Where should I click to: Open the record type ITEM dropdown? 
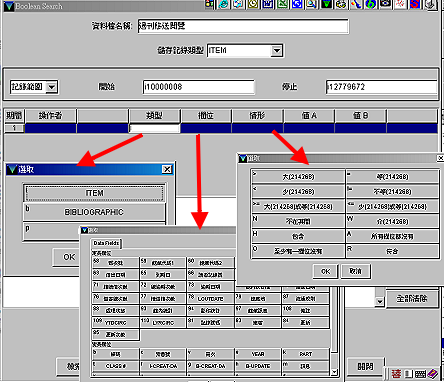[x=277, y=51]
